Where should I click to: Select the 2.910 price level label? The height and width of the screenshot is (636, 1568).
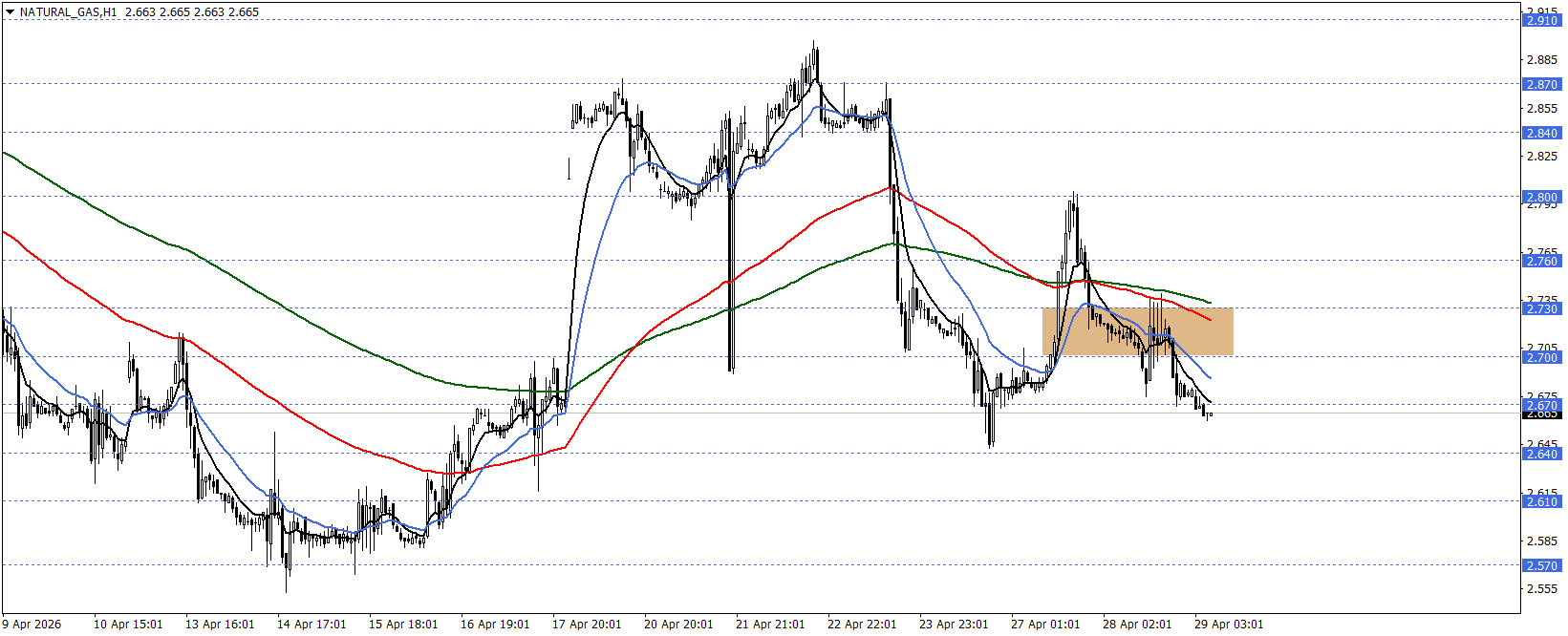[1541, 20]
